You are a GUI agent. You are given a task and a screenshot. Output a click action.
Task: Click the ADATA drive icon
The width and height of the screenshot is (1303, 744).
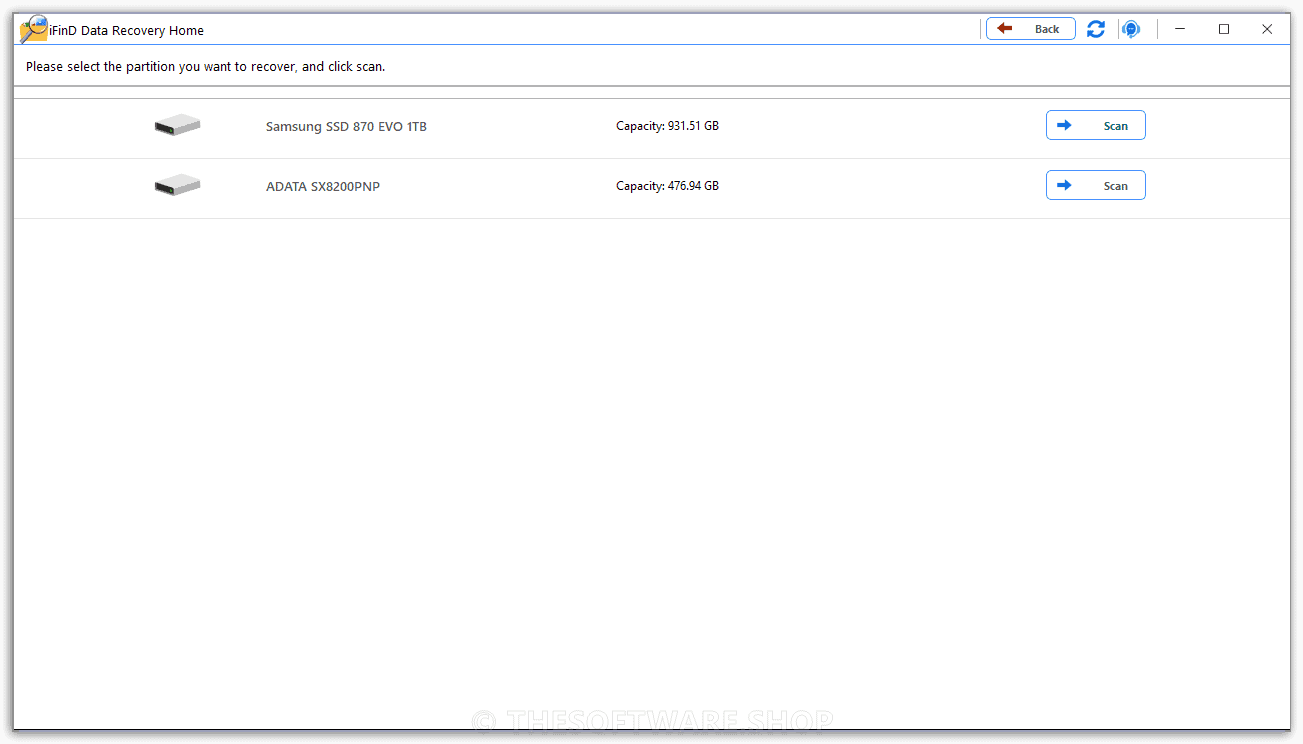click(x=177, y=185)
